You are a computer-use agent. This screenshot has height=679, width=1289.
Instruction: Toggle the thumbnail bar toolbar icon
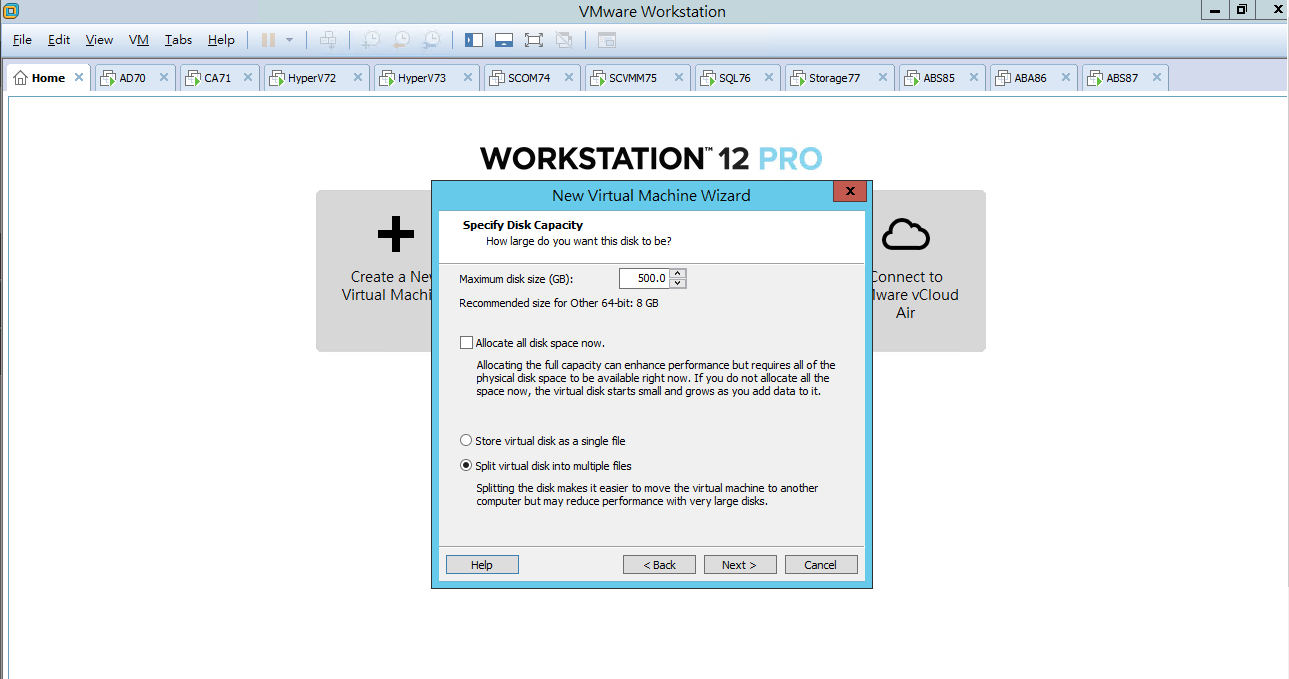point(504,40)
